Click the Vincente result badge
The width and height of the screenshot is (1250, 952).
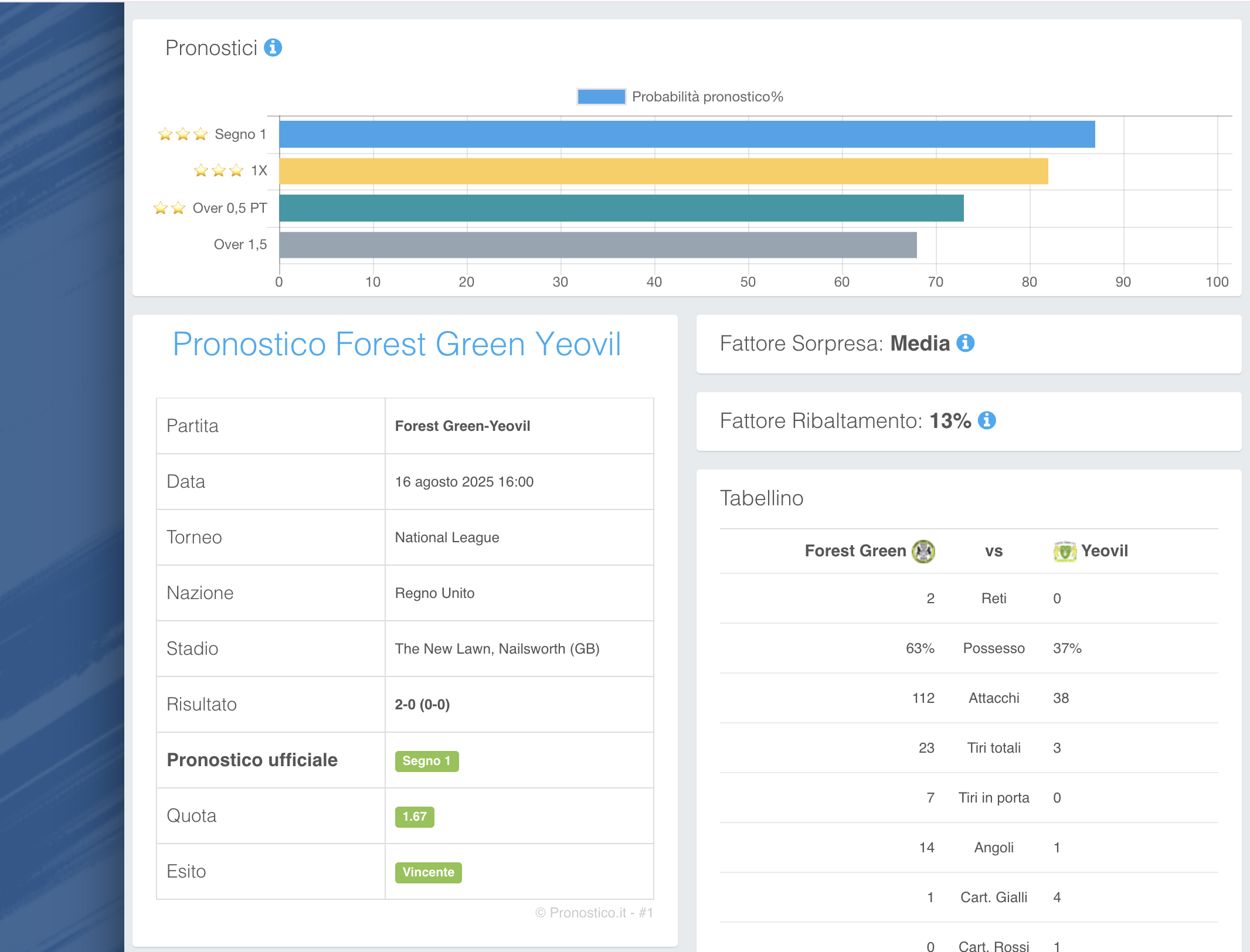click(x=429, y=872)
